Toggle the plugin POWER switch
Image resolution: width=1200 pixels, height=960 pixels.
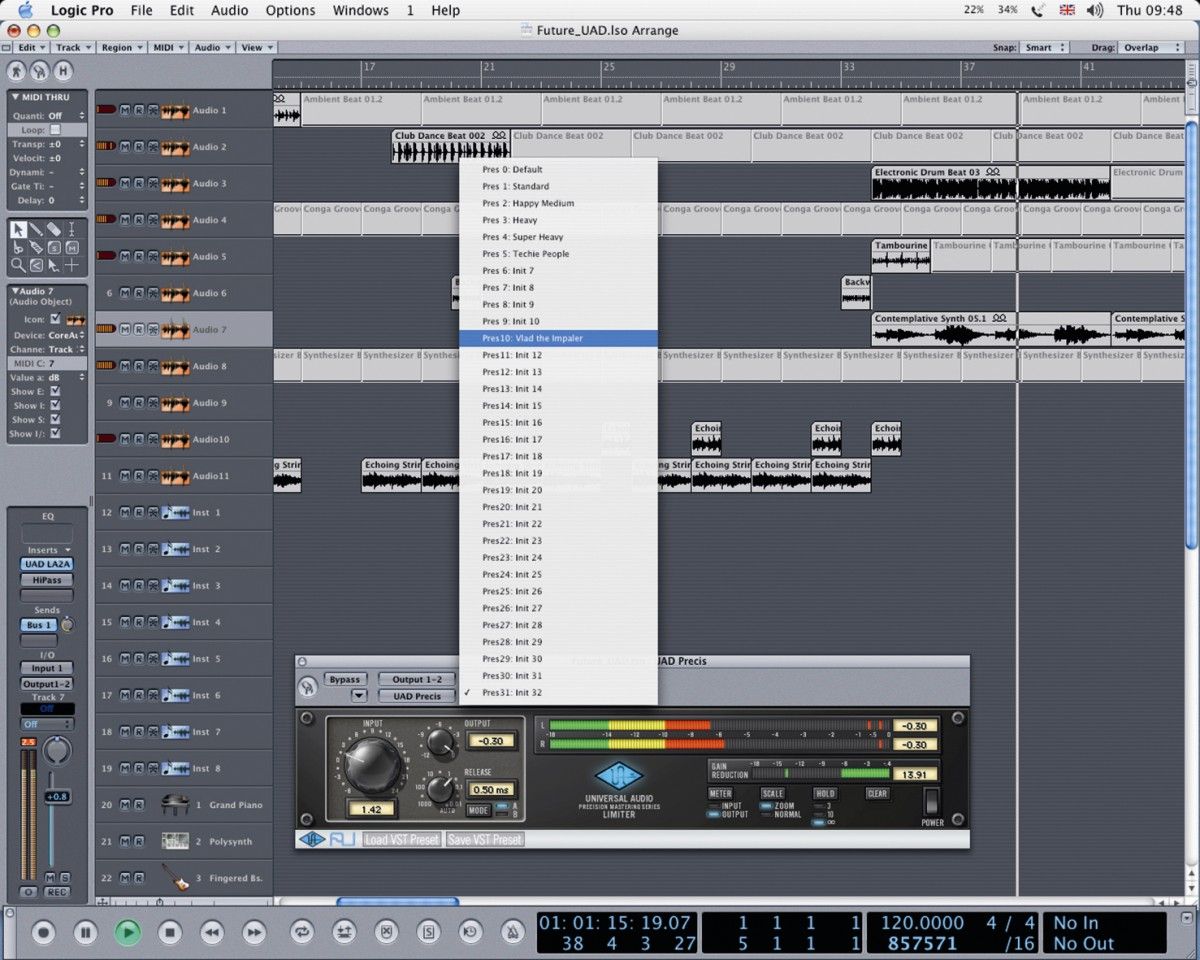click(931, 801)
